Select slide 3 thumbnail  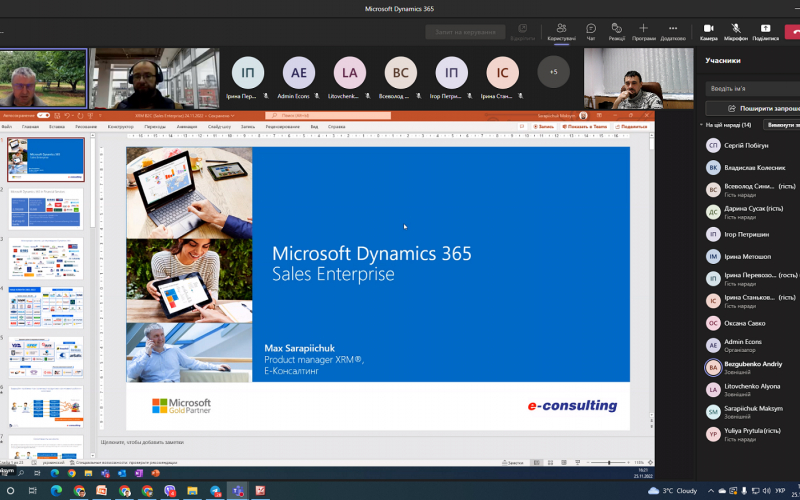(x=45, y=259)
